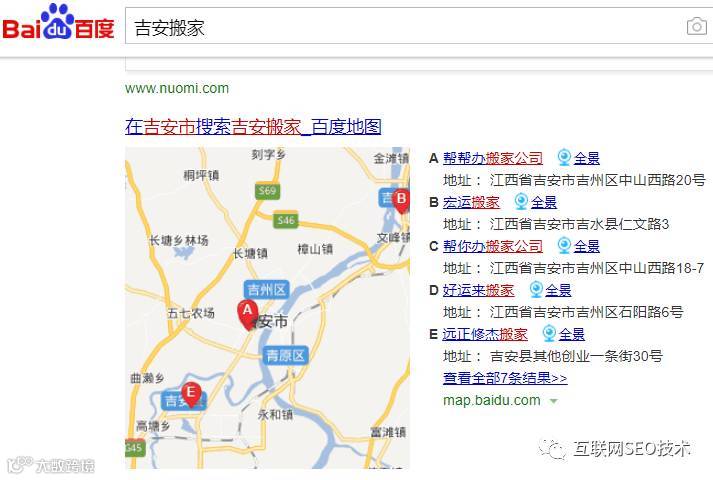
Task: Open the 在吉安市搜索吉安搬家_百度地图 result title
Action: (253, 127)
